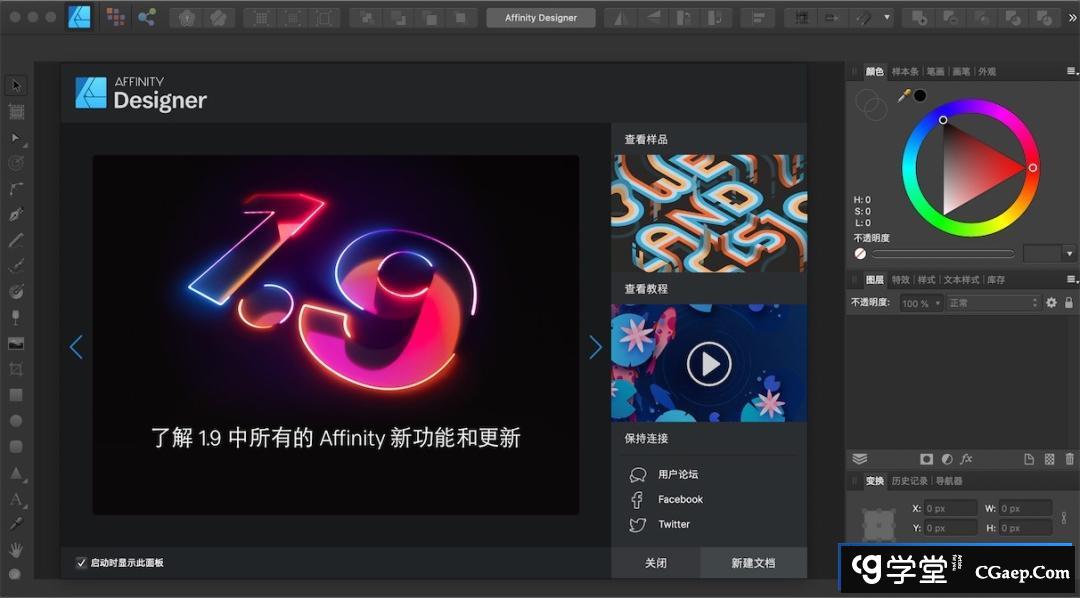Delete layer using the trash icon
Screen dimensions: 1080x598
pyautogui.click(x=1069, y=459)
